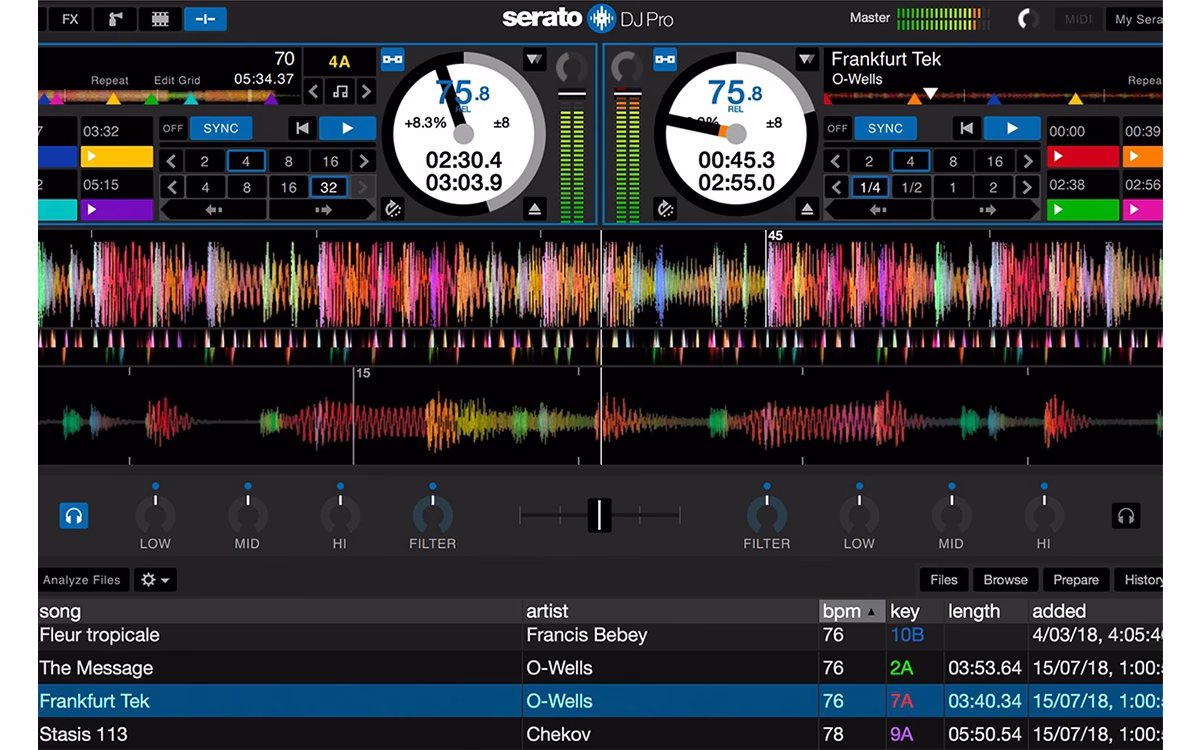Select 4-beat auto loop on left deck
The width and height of the screenshot is (1200, 750).
pyautogui.click(x=246, y=161)
